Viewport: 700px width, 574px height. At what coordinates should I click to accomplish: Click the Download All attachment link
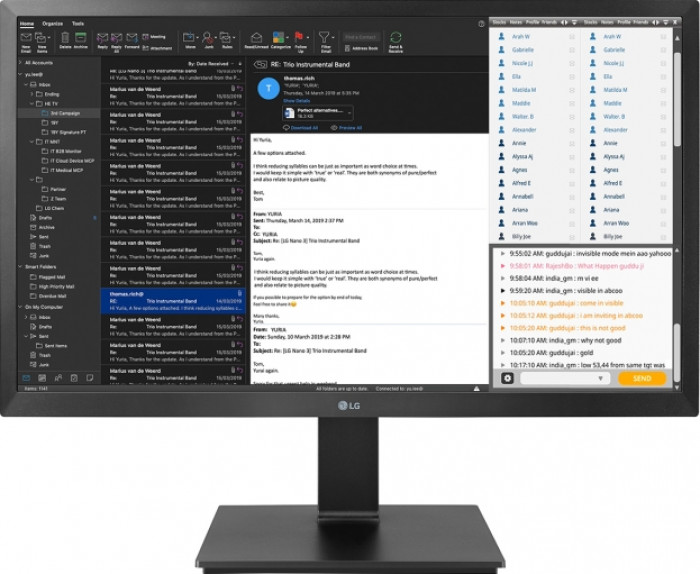[302, 128]
